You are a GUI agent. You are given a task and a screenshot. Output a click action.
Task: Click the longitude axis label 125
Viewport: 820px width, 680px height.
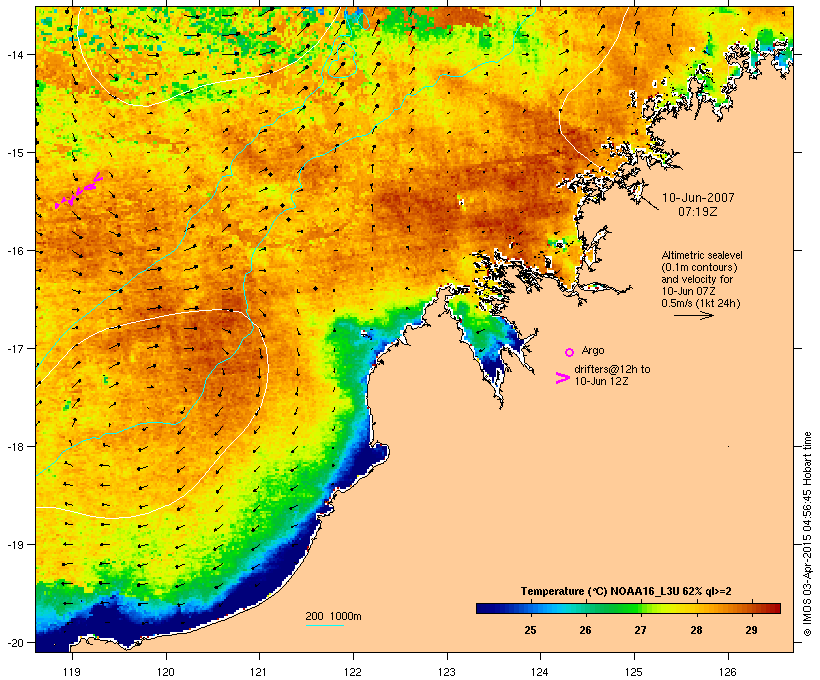pos(634,672)
